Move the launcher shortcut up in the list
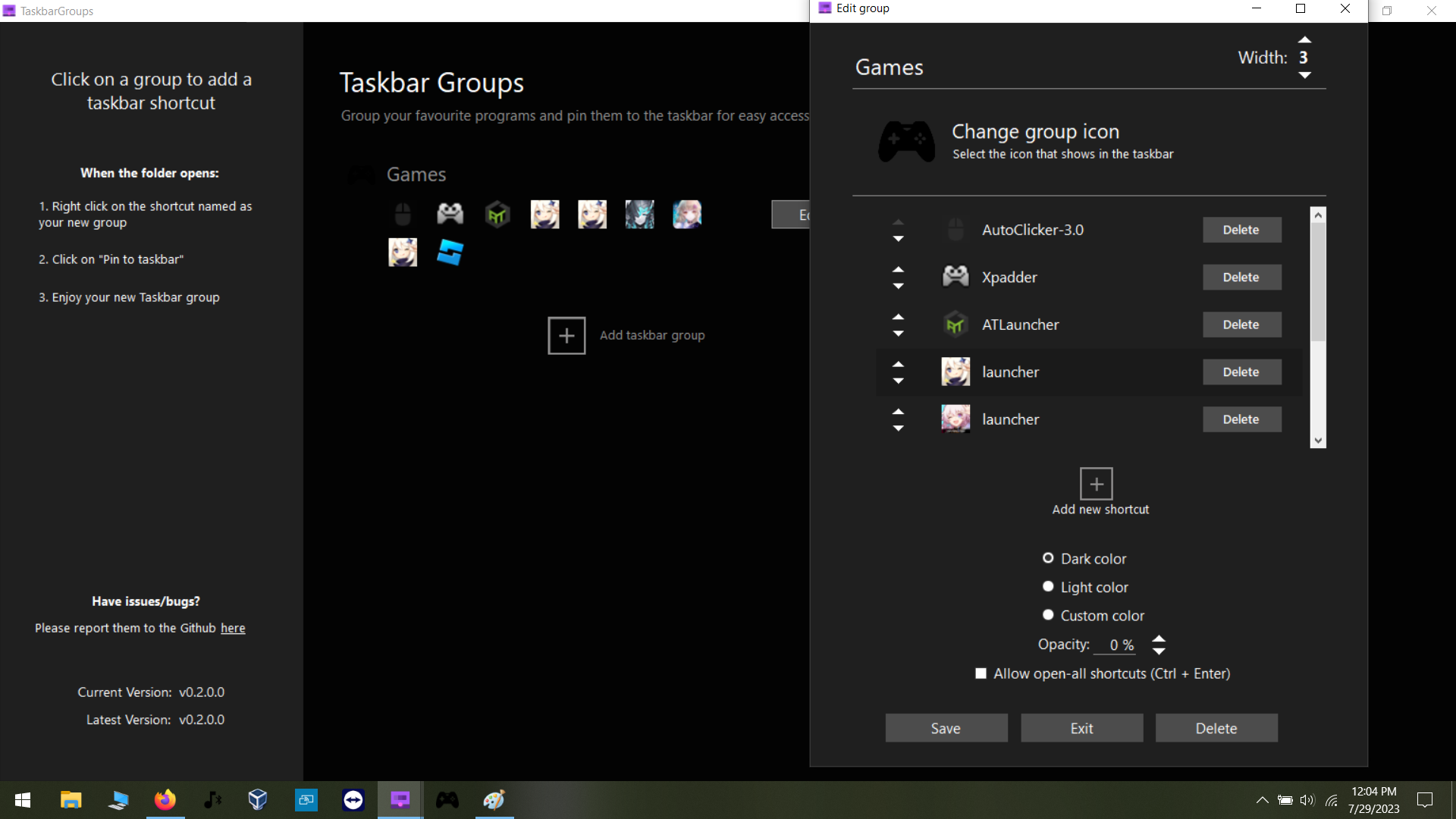Image resolution: width=1456 pixels, height=819 pixels. click(899, 362)
